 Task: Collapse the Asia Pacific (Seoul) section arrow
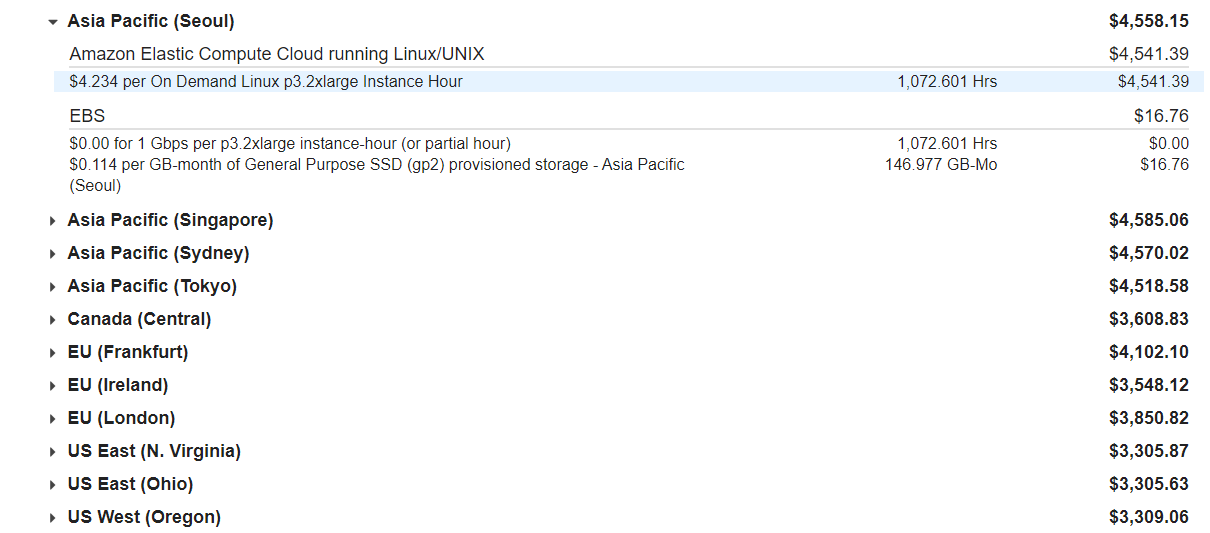point(53,22)
